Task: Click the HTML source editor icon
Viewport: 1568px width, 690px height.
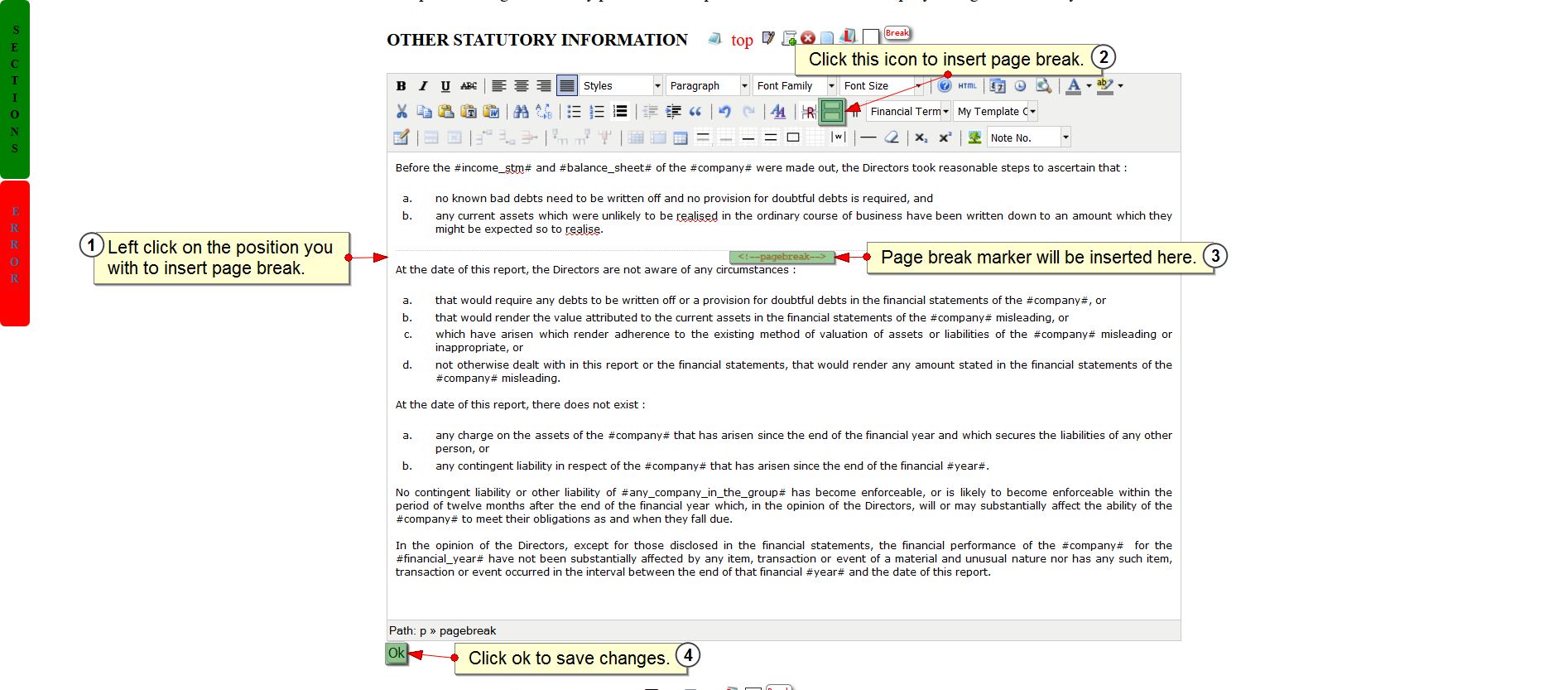Action: [967, 86]
